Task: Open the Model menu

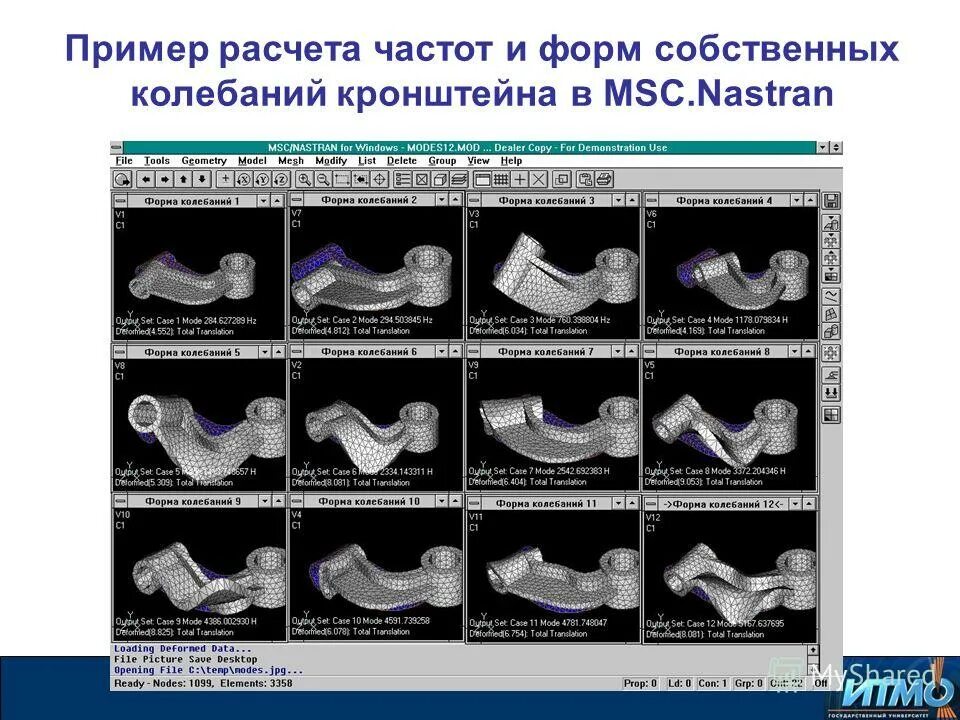Action: pyautogui.click(x=252, y=160)
